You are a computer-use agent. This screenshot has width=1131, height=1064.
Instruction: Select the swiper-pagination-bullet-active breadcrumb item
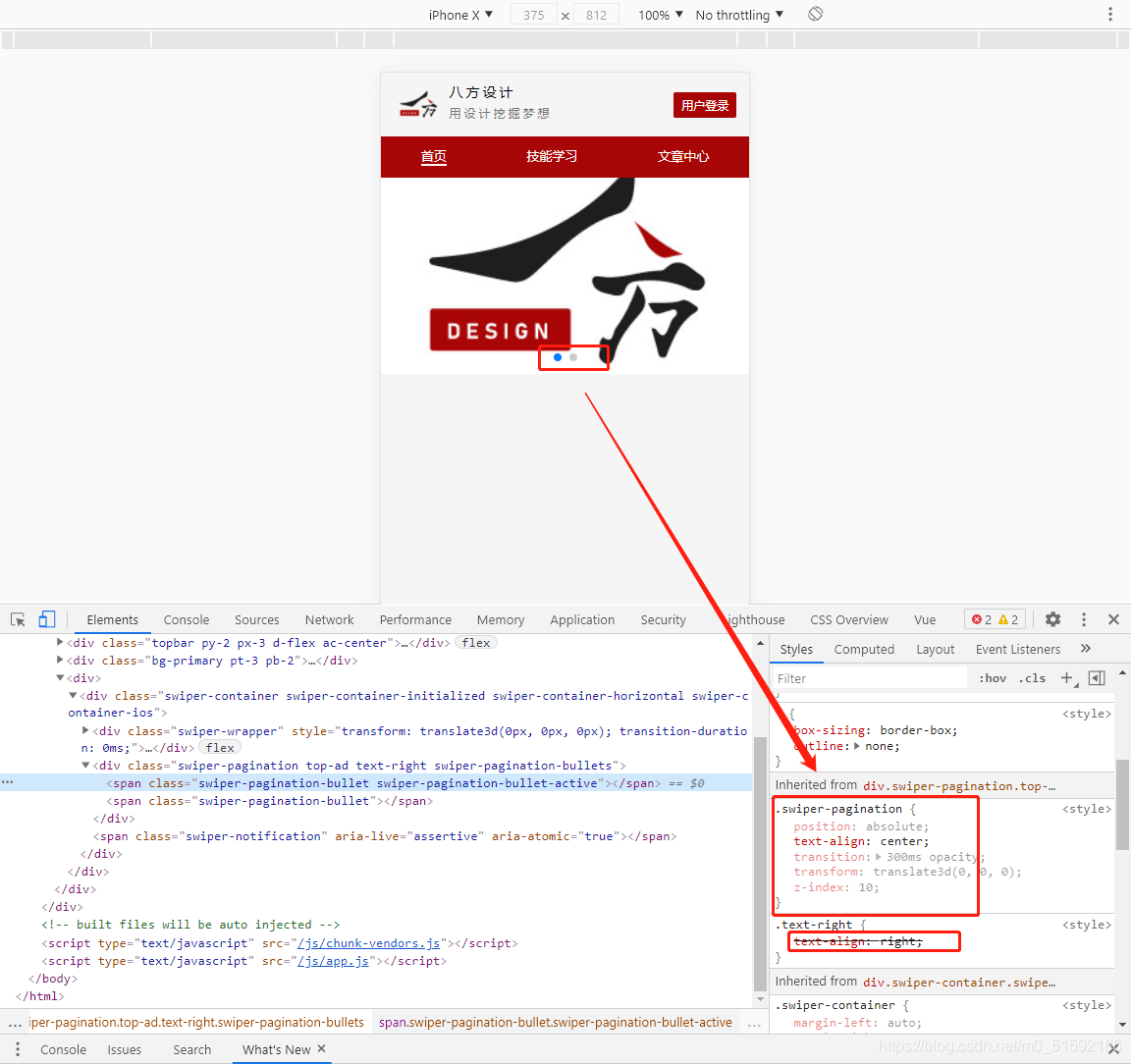[556, 1022]
